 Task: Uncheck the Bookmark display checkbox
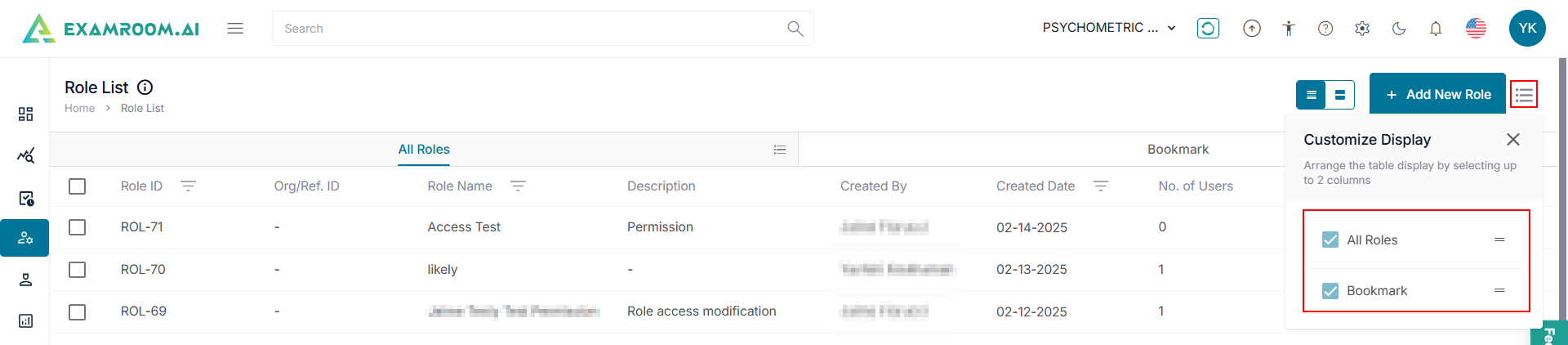(x=1330, y=290)
